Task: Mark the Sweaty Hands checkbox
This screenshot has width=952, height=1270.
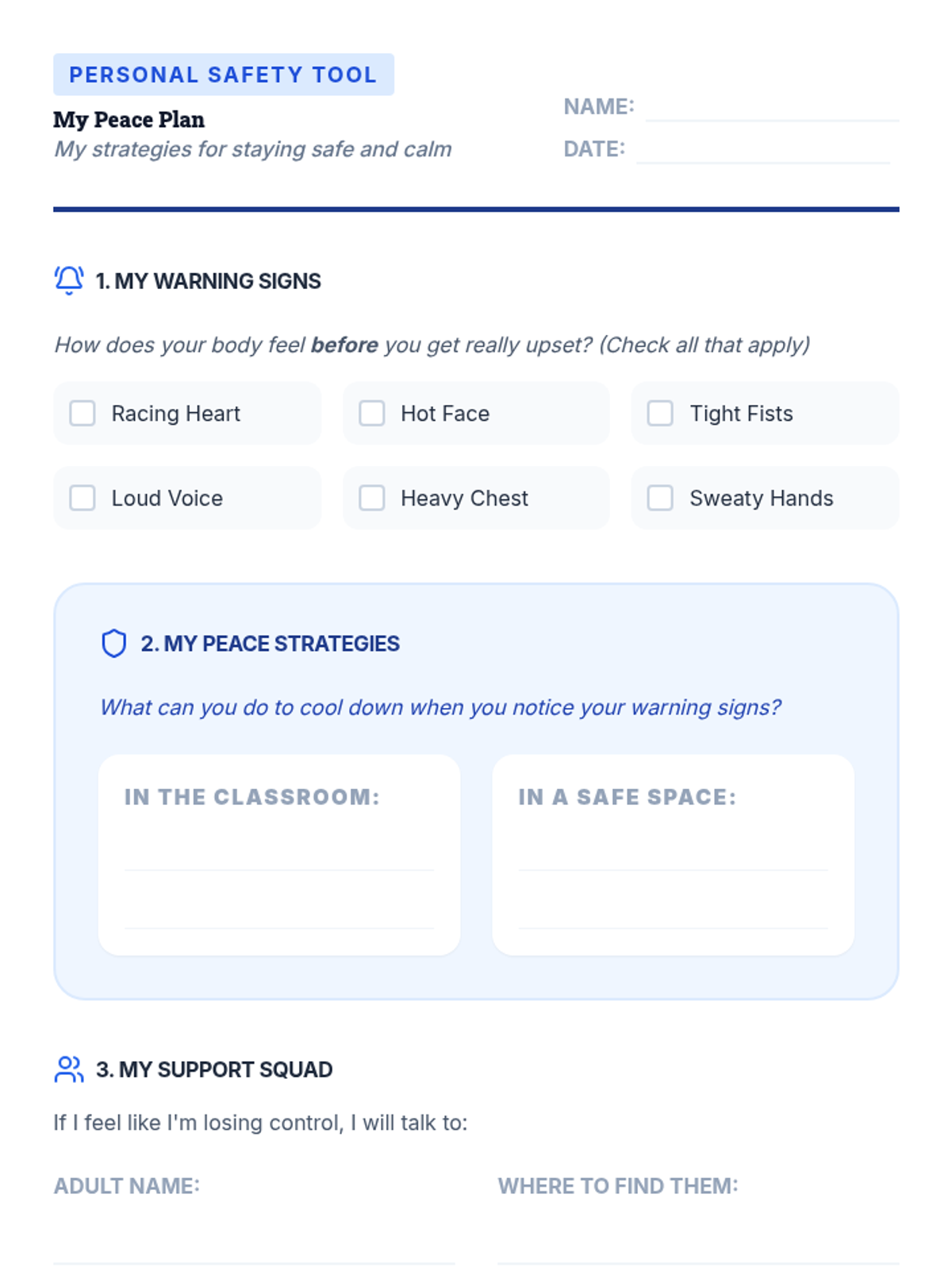Action: coord(660,498)
